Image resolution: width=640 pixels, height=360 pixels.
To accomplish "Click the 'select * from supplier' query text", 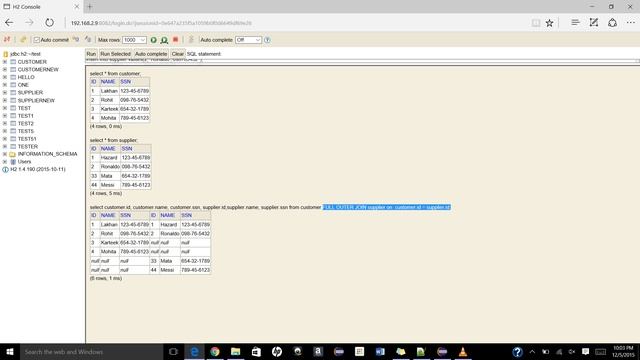I will pyautogui.click(x=113, y=140).
